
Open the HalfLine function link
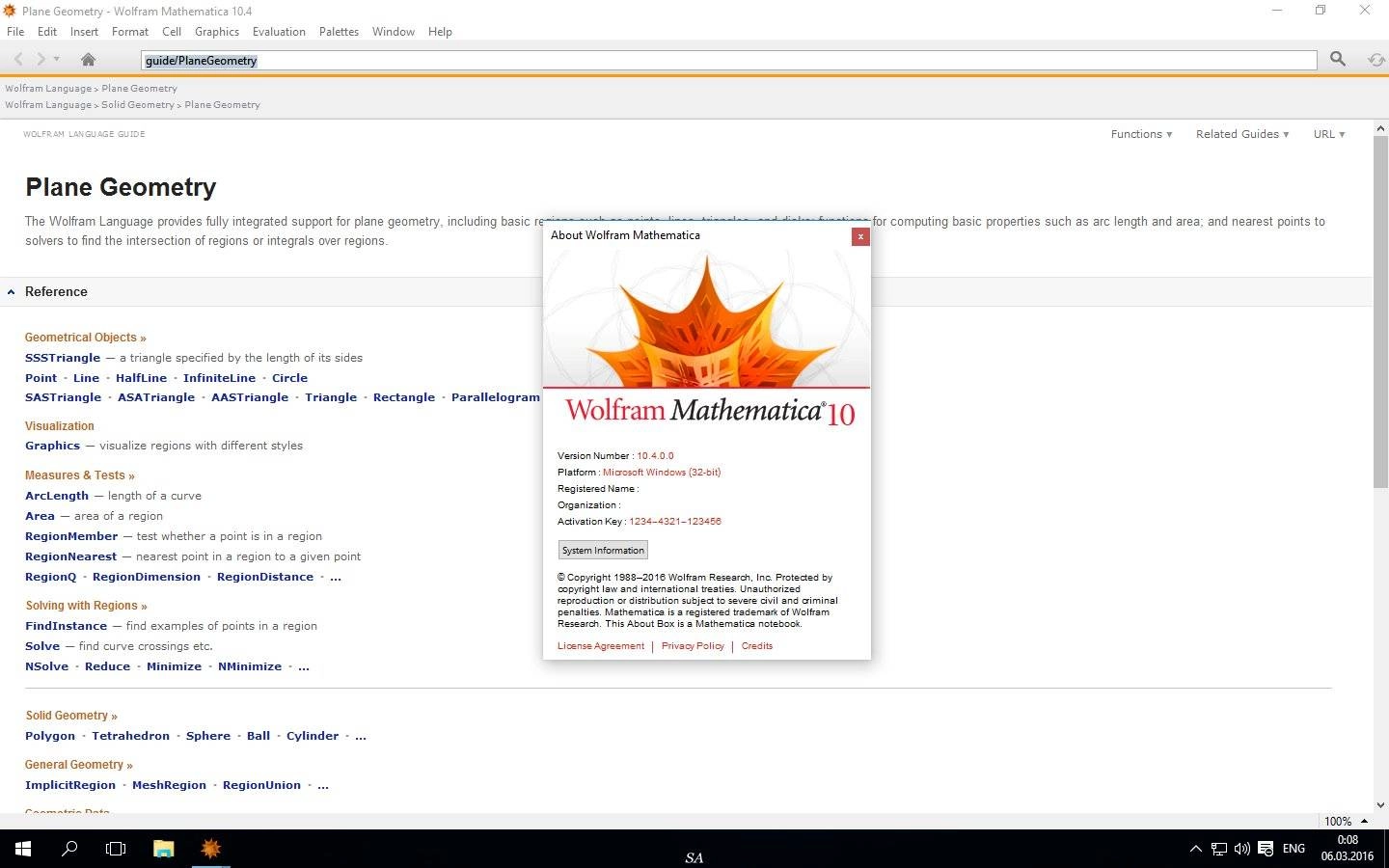(x=141, y=378)
